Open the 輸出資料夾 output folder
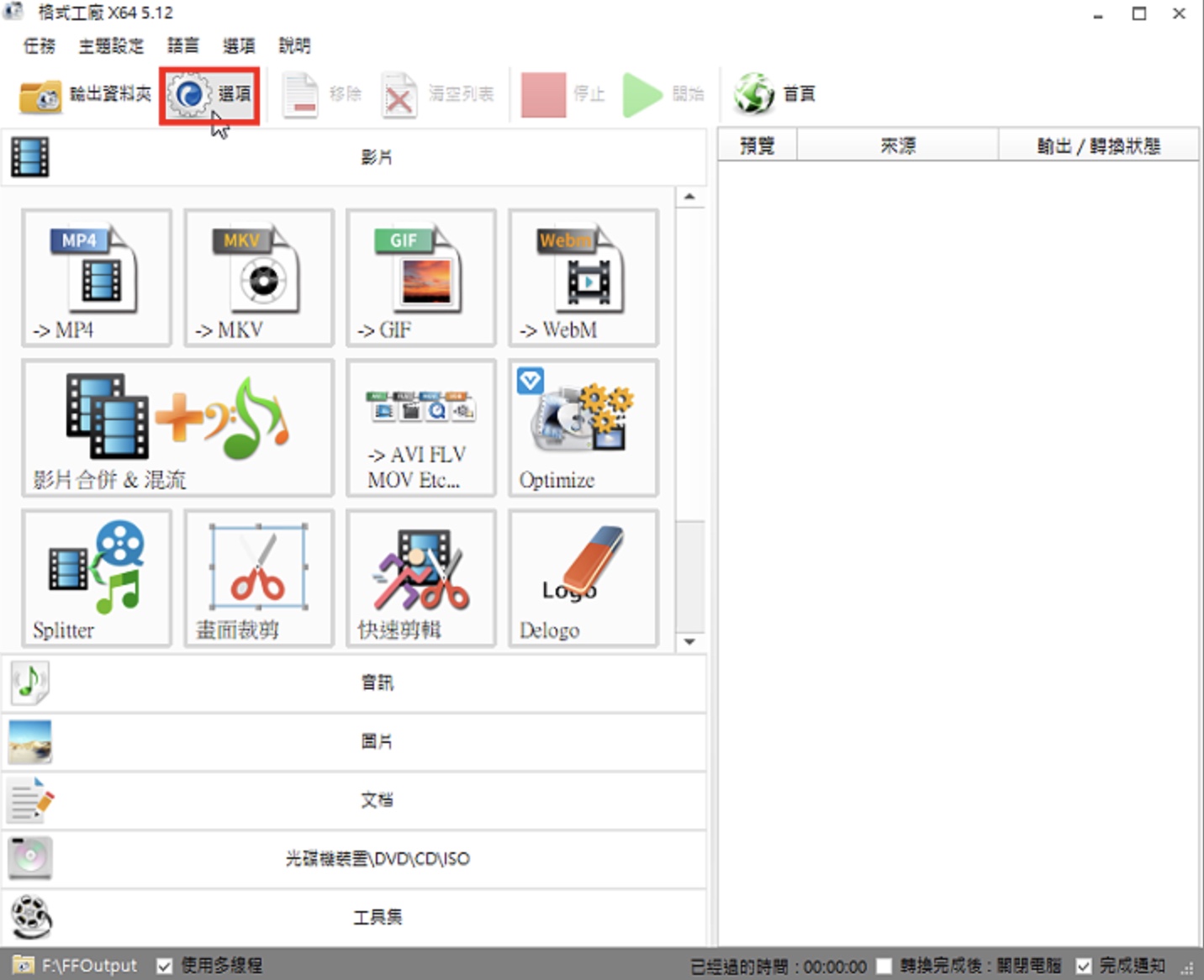Image resolution: width=1204 pixels, height=980 pixels. point(86,95)
